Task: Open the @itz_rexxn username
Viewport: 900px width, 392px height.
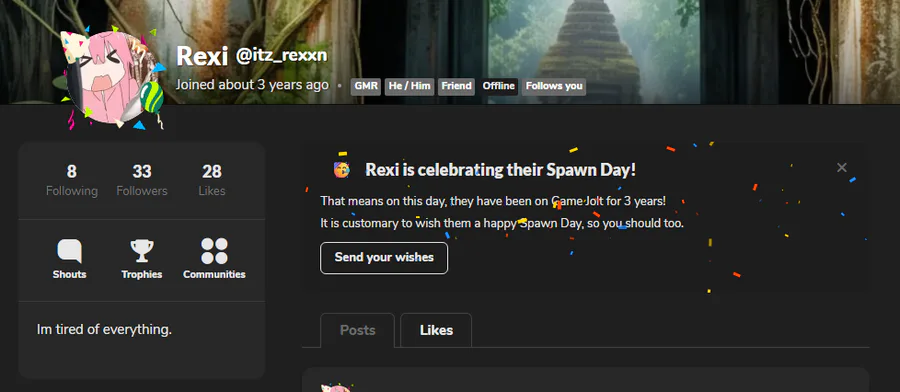Action: tap(281, 55)
